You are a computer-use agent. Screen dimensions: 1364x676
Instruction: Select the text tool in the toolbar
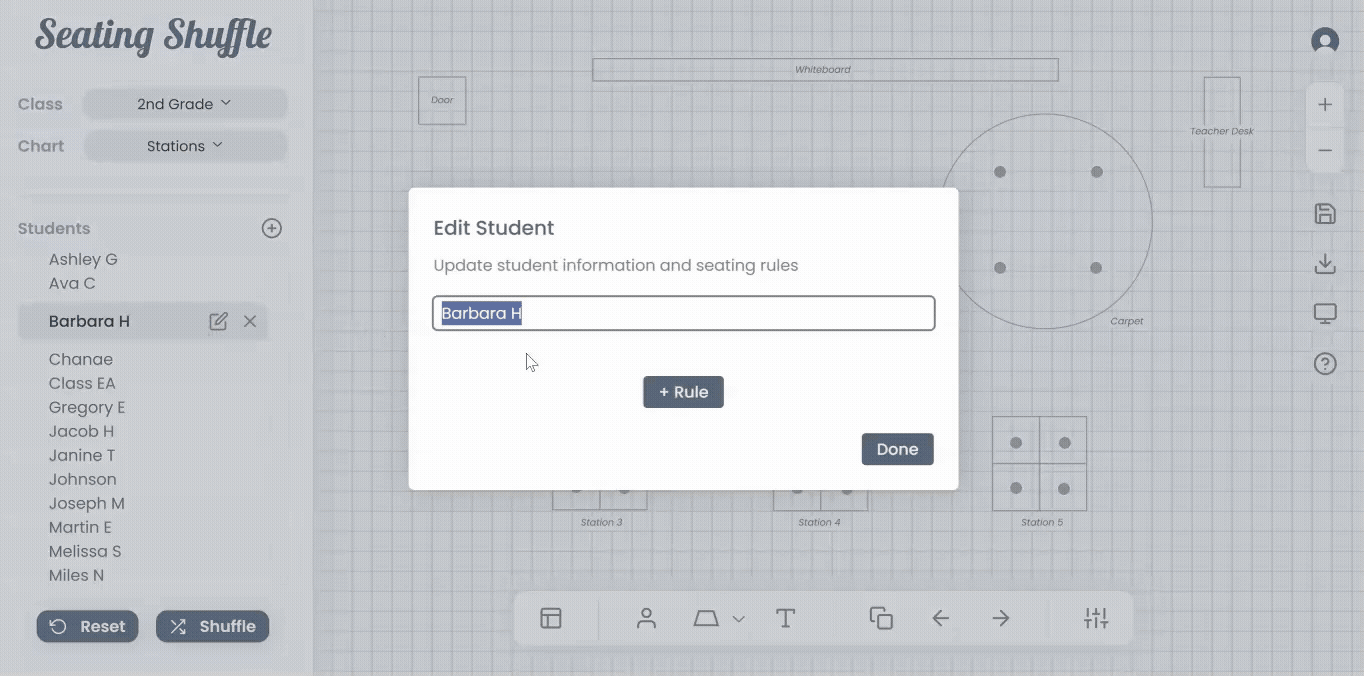(786, 618)
